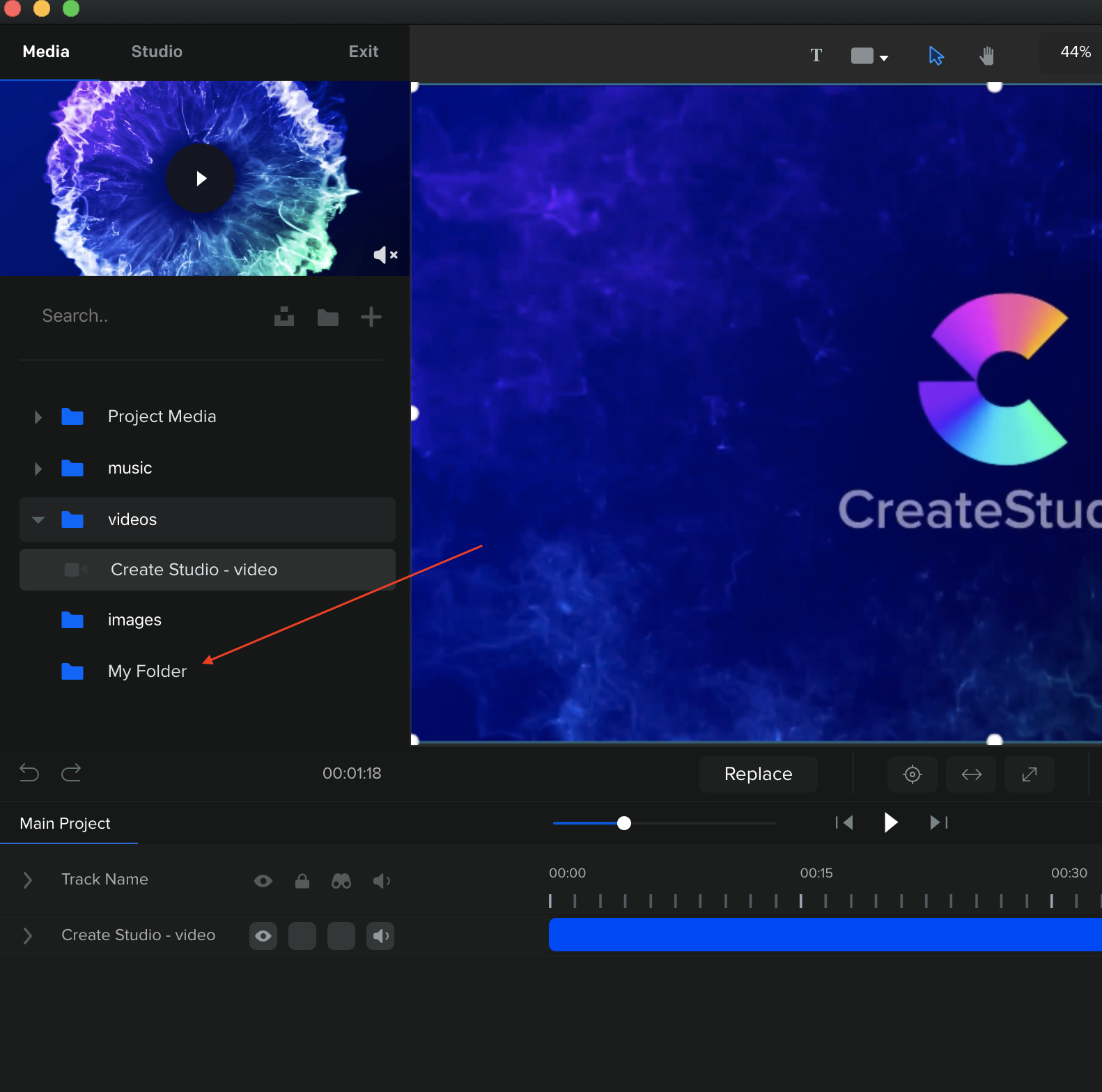Click the Create Studio - video track label
The image size is (1102, 1092).
click(x=138, y=935)
